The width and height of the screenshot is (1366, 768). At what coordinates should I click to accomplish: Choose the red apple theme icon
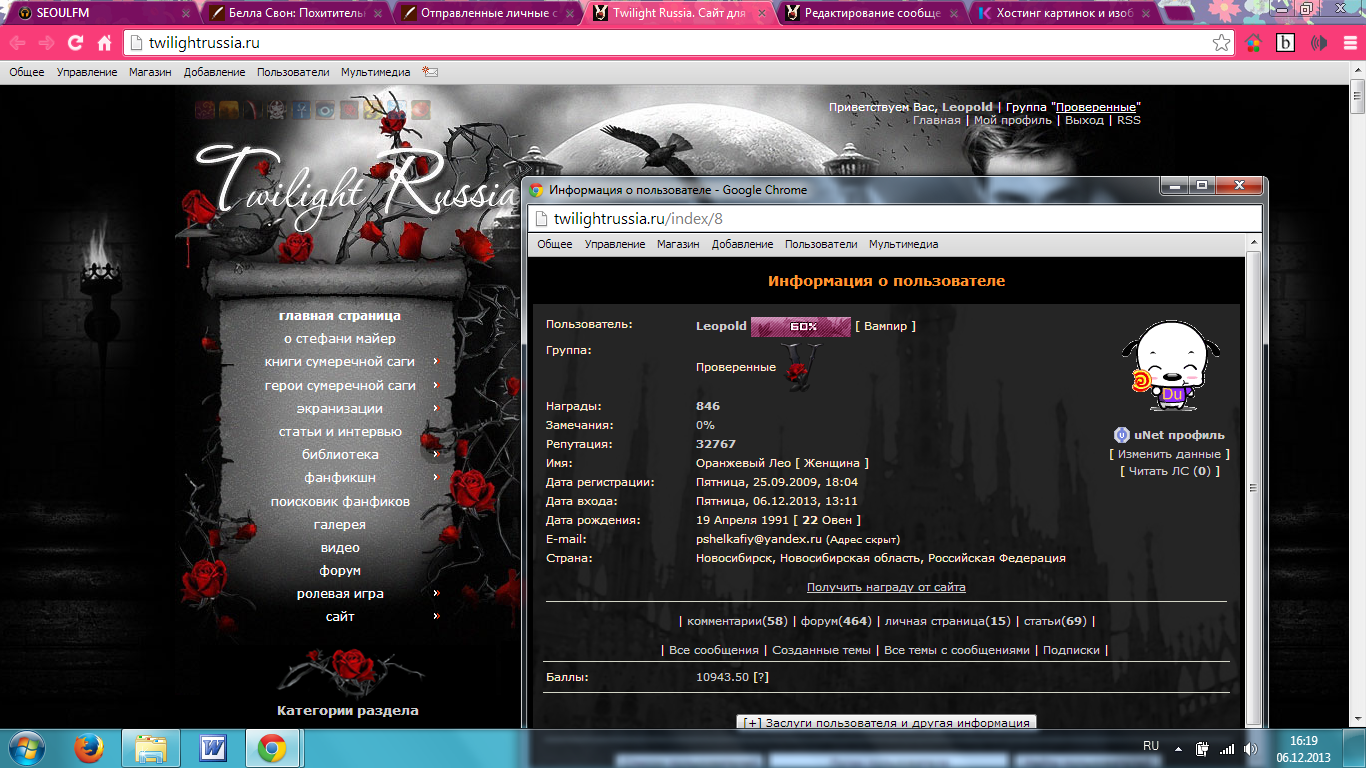coord(422,110)
